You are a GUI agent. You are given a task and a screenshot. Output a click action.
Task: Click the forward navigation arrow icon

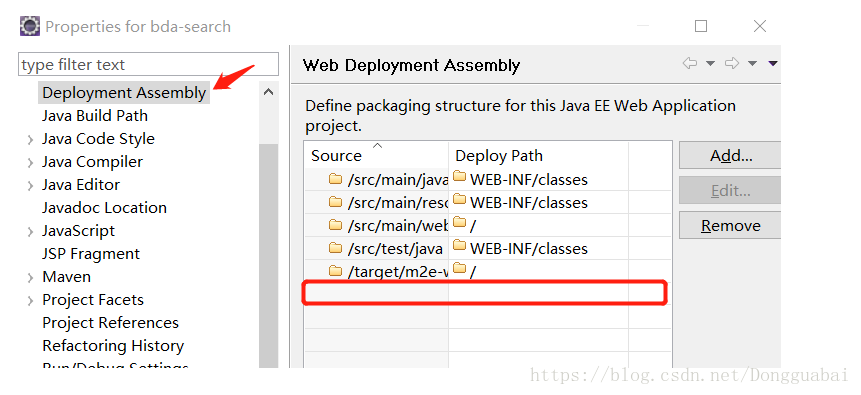pos(732,64)
